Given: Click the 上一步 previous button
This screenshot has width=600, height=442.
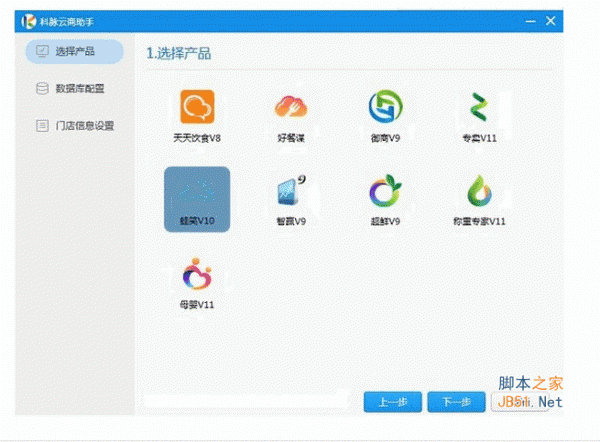Looking at the screenshot, I should pos(393,402).
